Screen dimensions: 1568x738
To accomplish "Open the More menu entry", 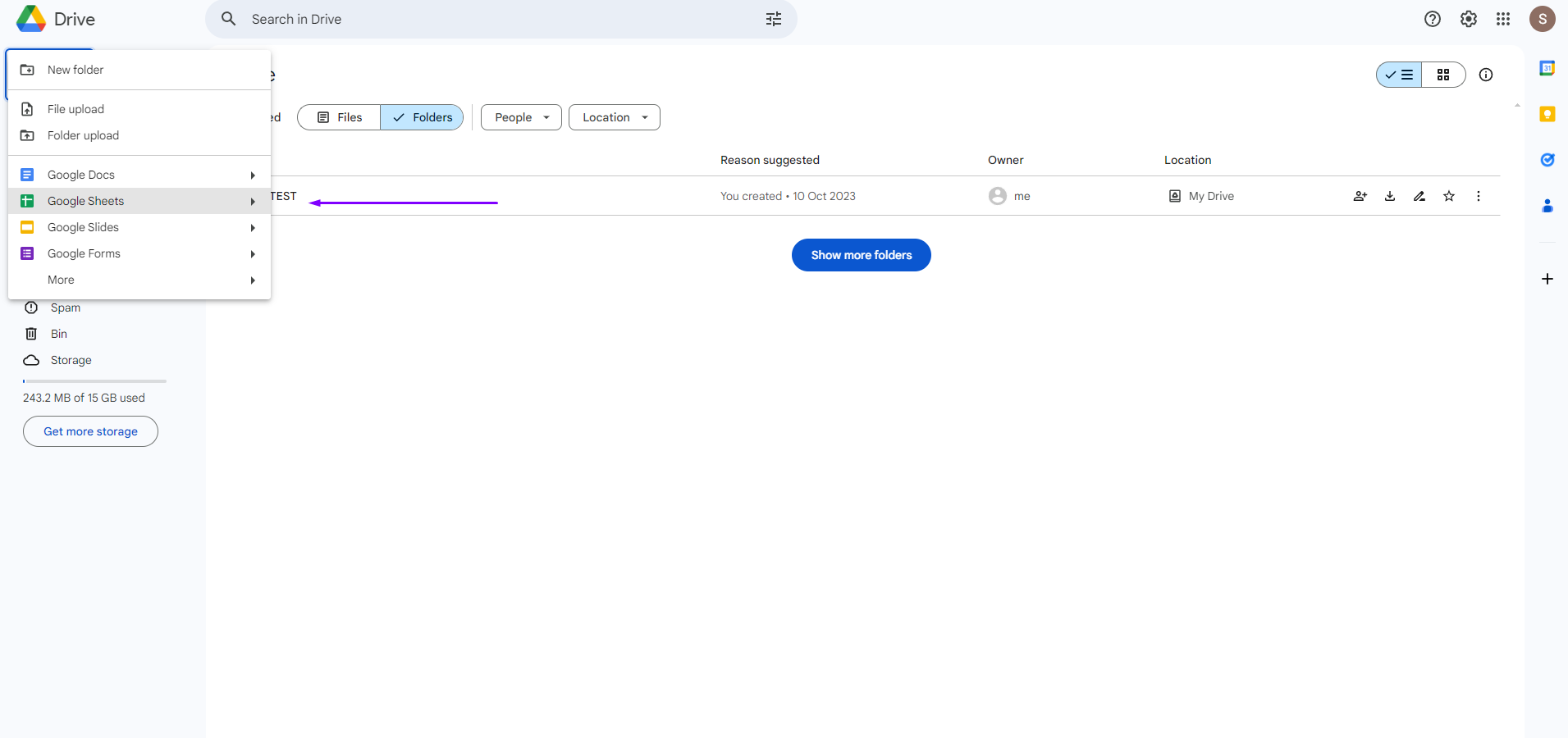I will (139, 280).
